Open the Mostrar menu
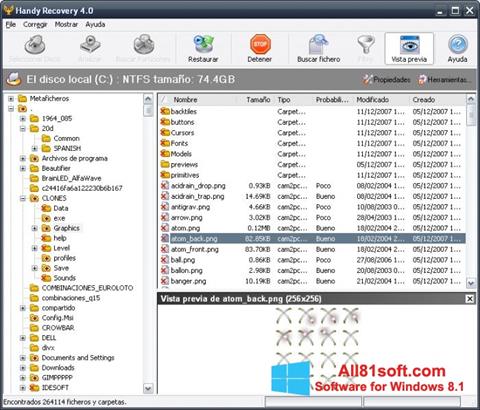The width and height of the screenshot is (480, 410). point(66,24)
